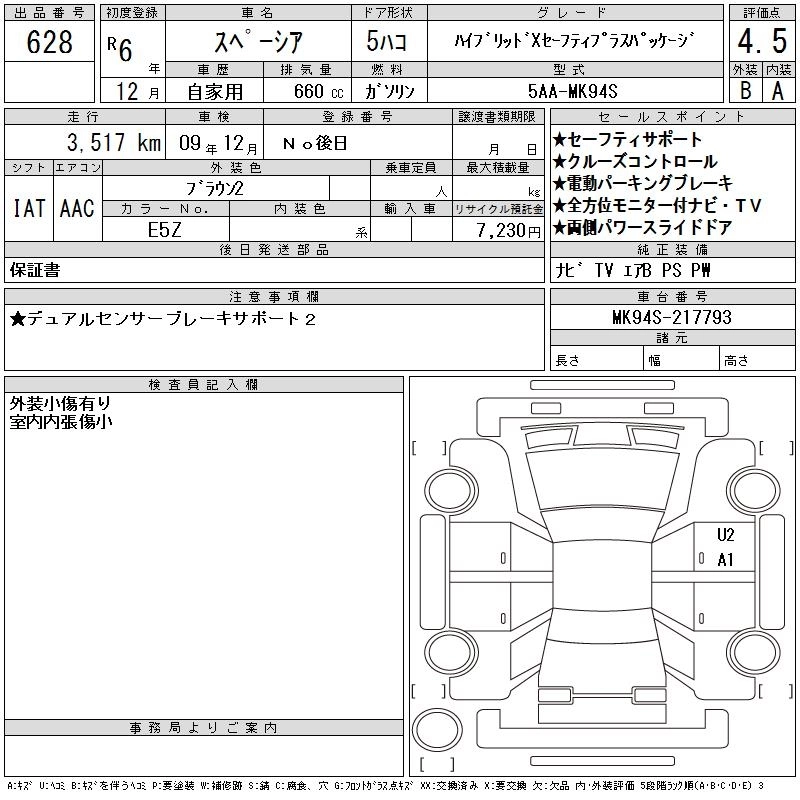Click inspector note 室内内張傷小

61,422
